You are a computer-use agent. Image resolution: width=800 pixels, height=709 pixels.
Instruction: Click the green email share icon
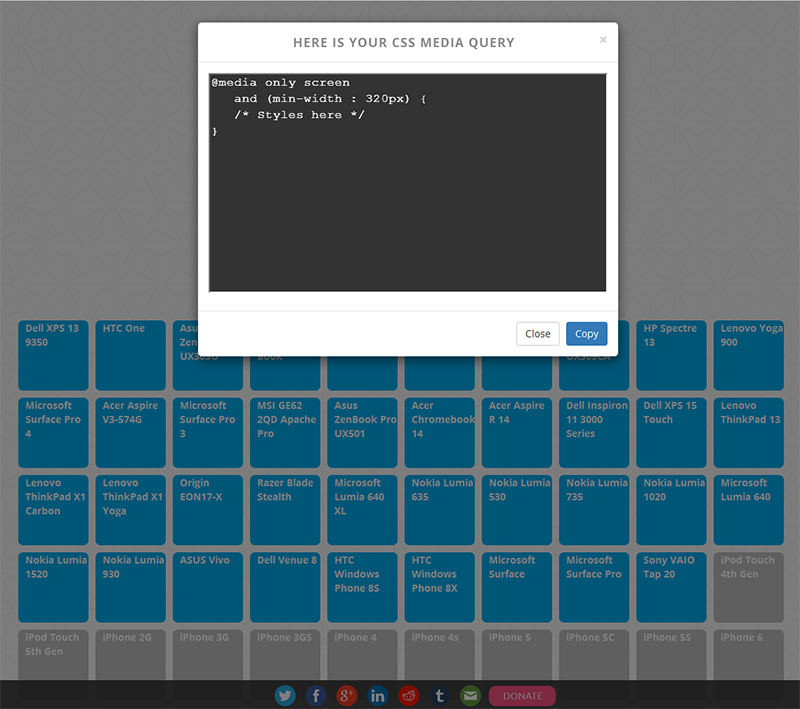pyautogui.click(x=470, y=696)
